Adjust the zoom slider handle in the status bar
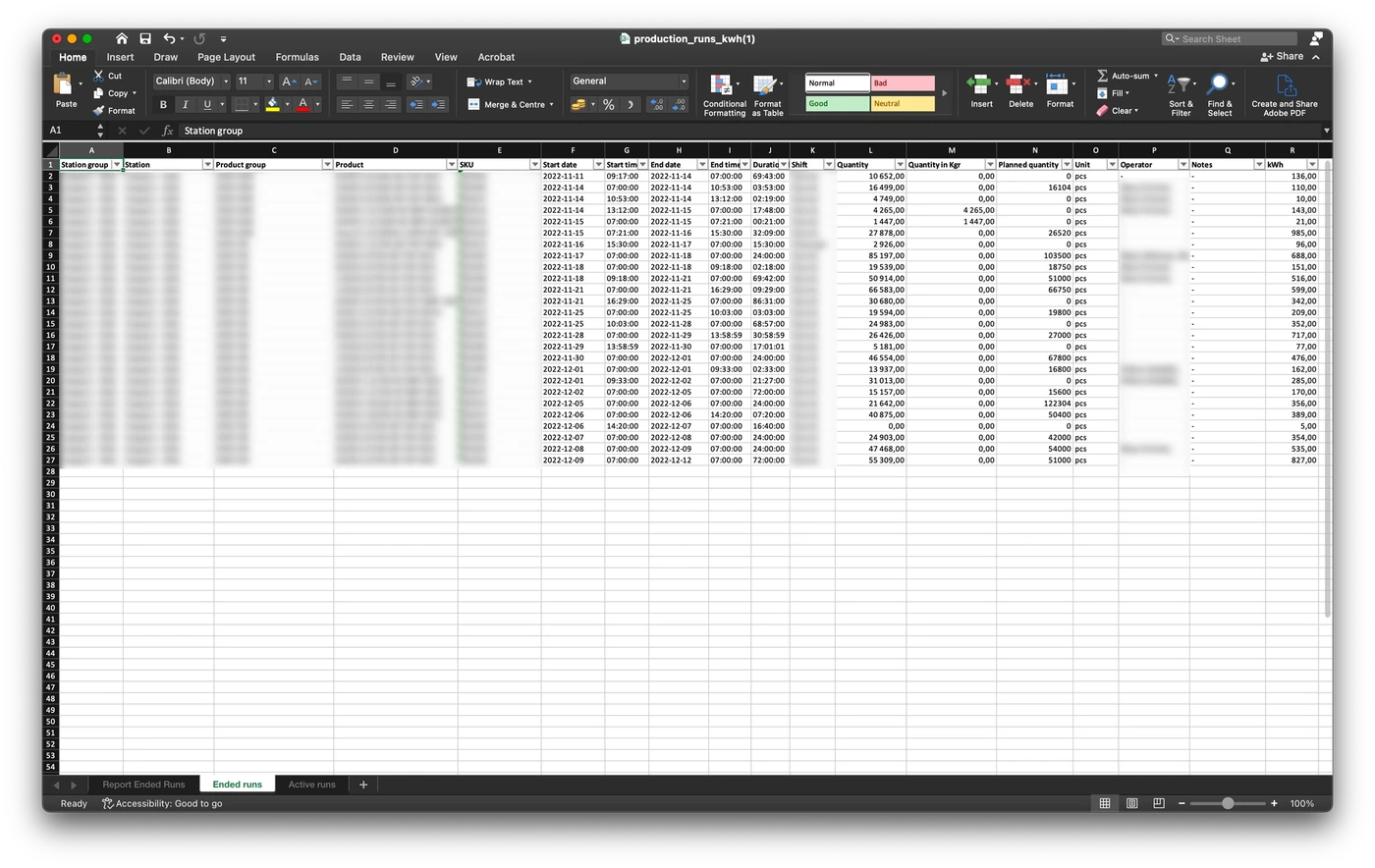Viewport: 1375px width, 868px height. click(1228, 803)
